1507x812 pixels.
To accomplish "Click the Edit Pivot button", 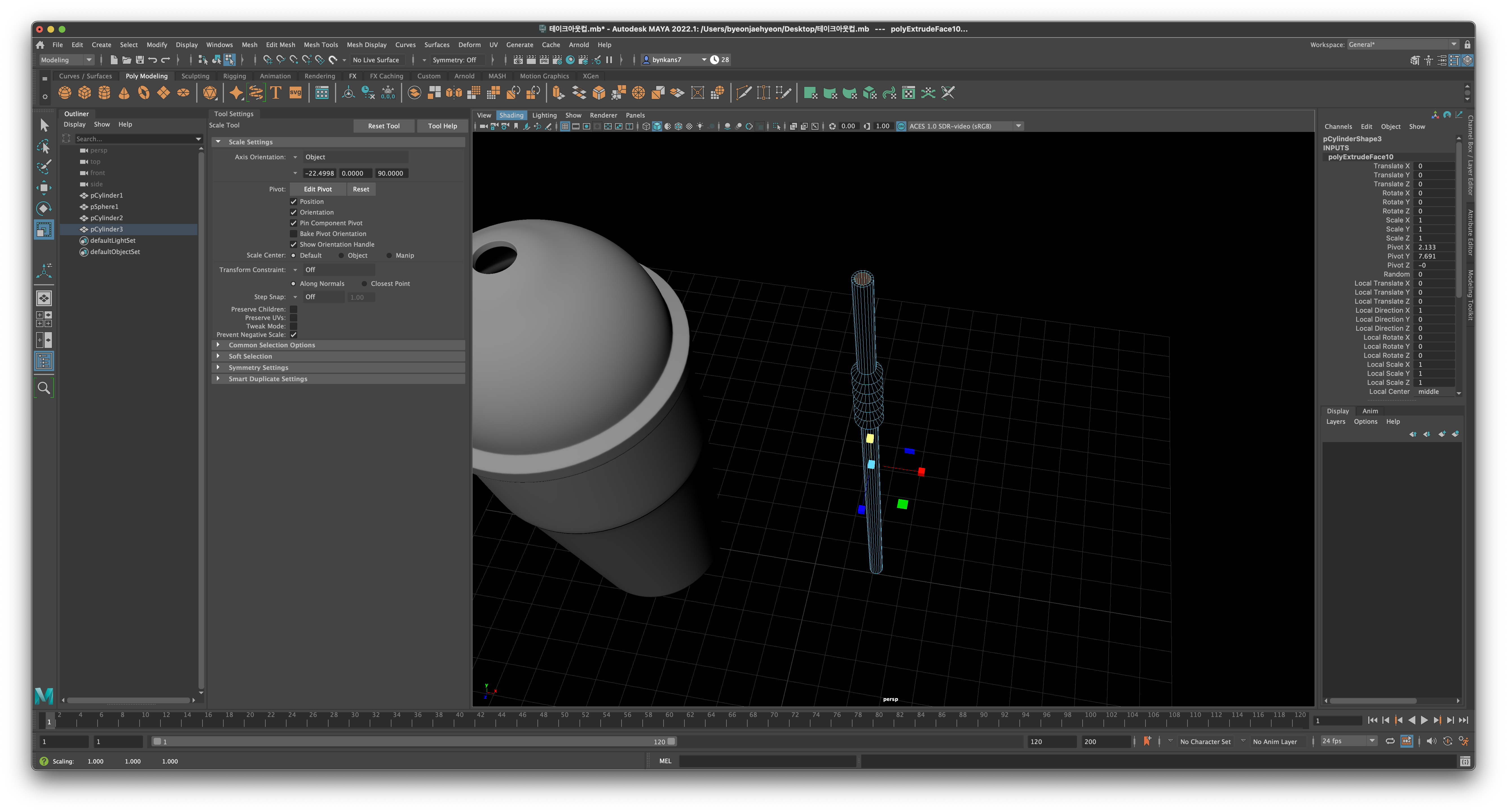I will [317, 189].
